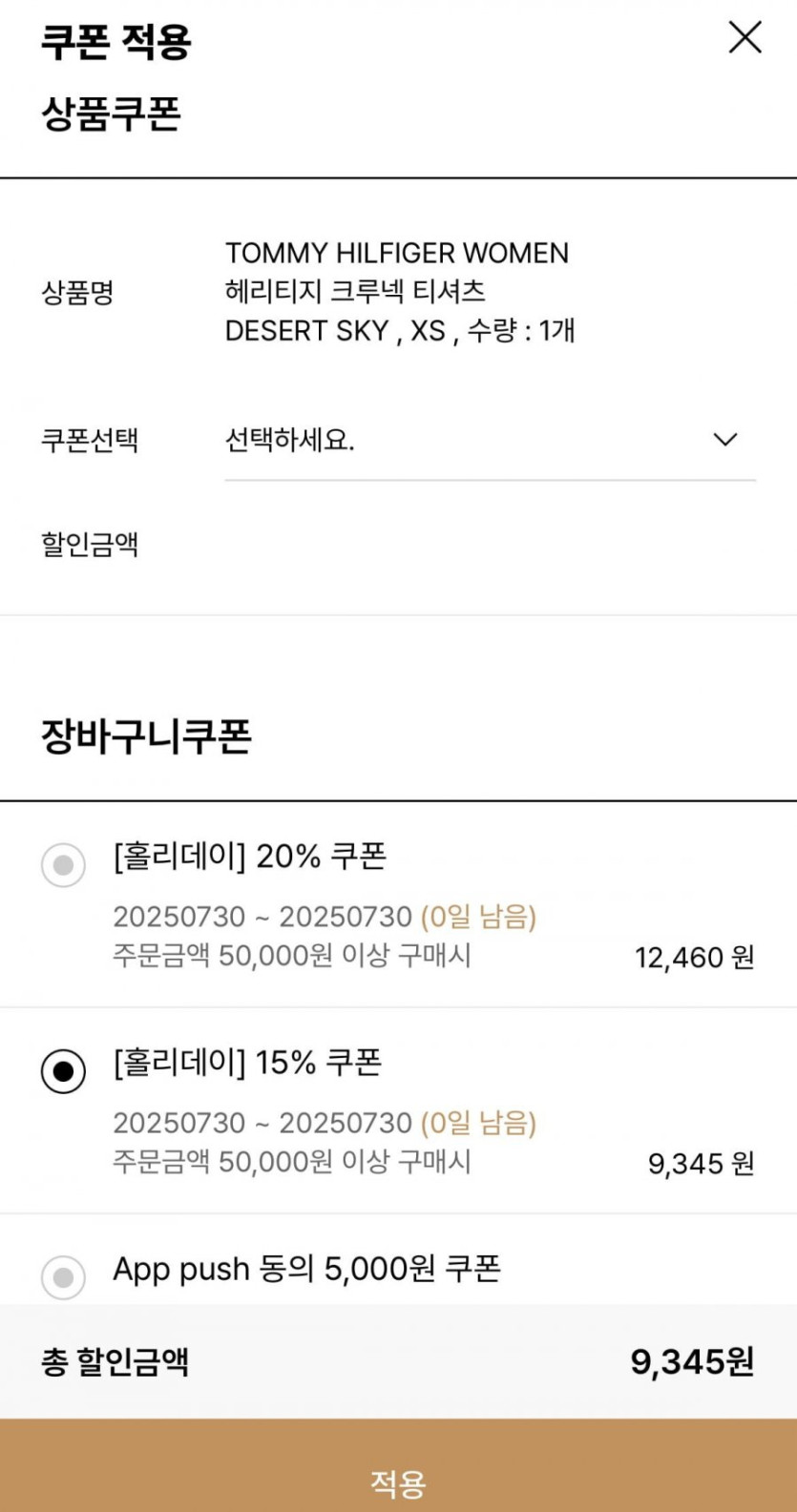Open the 선택하세요. coupon selection field
The height and width of the screenshot is (1512, 797).
[x=458, y=441]
